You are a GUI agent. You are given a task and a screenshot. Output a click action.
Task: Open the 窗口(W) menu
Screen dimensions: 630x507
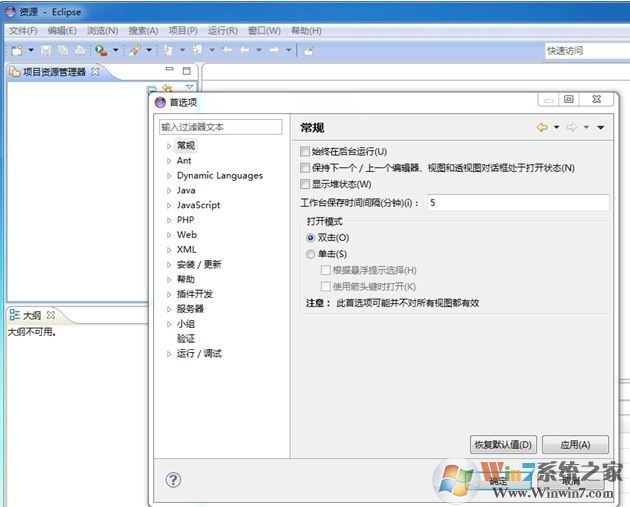[264, 31]
